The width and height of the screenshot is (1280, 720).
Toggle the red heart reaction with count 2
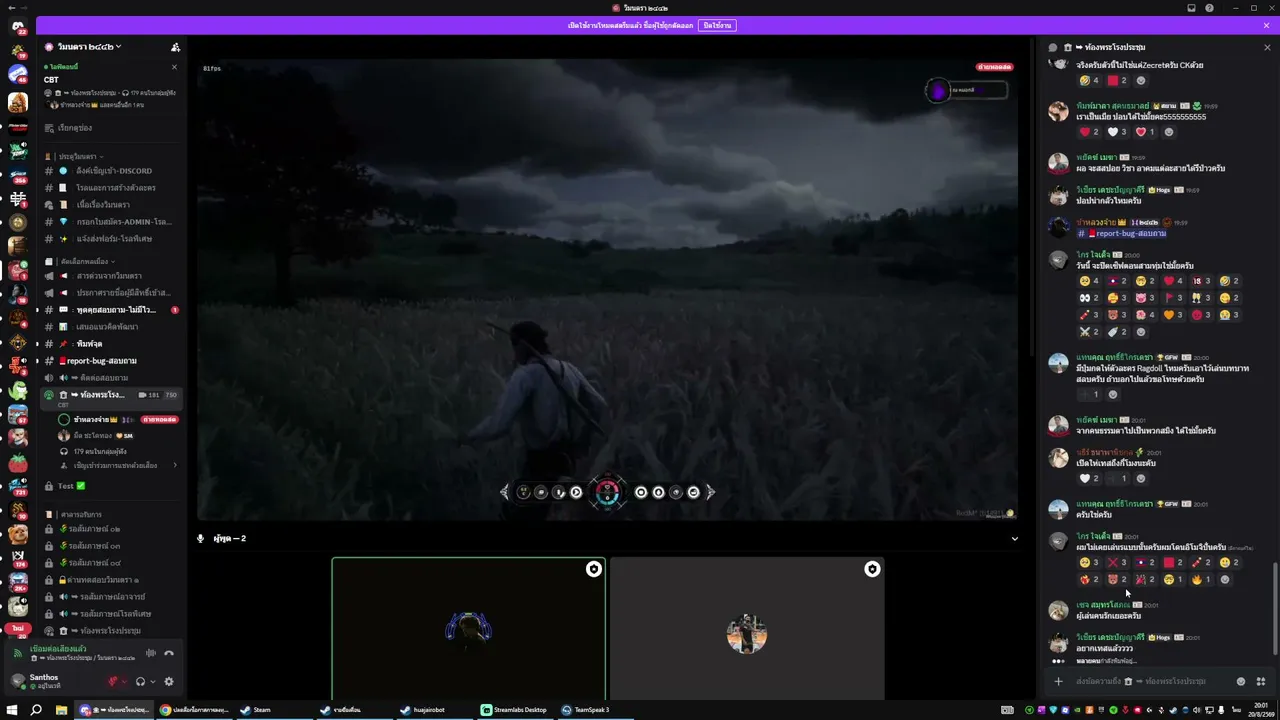(1090, 132)
